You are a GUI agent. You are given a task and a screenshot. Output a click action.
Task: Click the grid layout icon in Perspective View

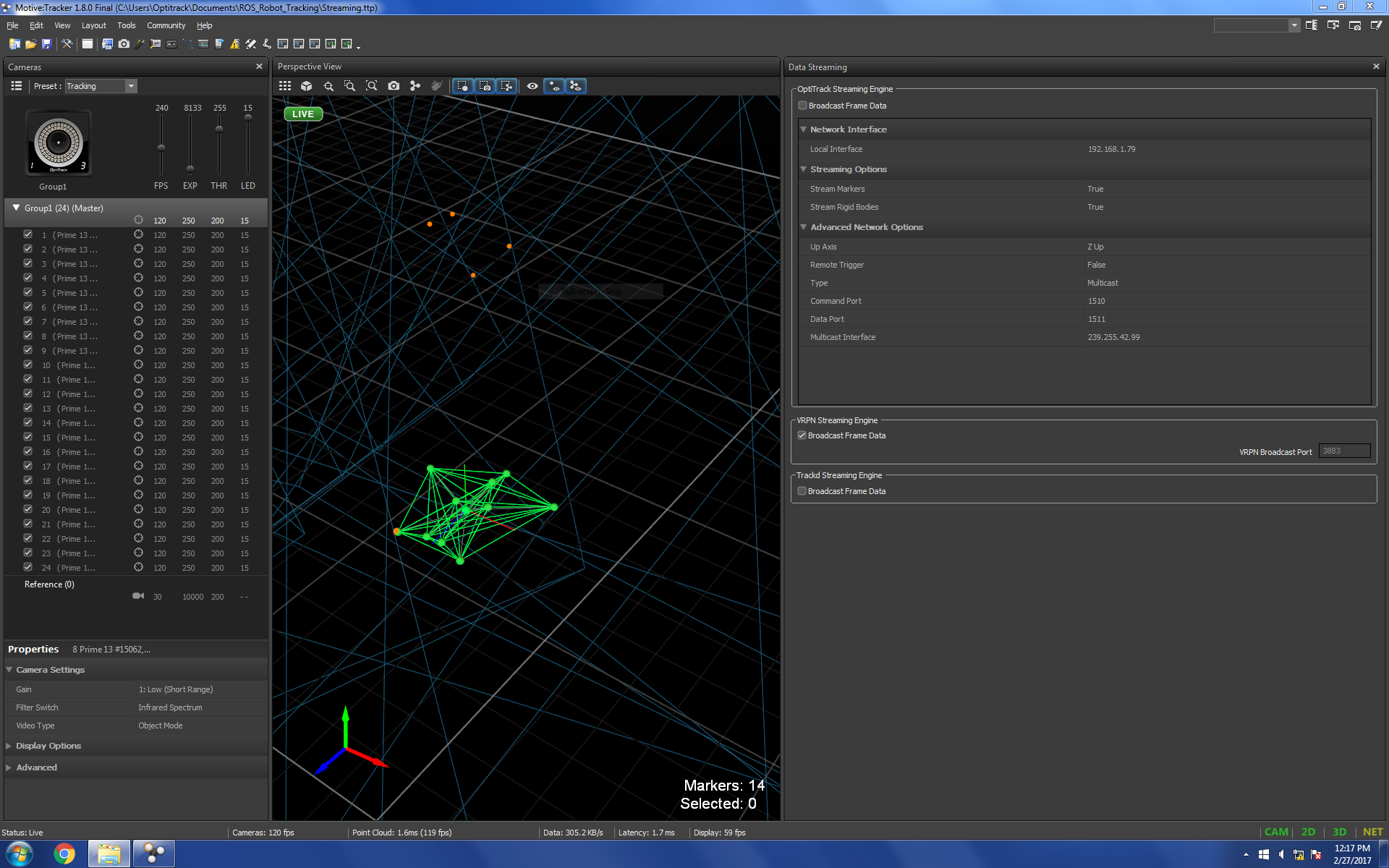[x=285, y=86]
